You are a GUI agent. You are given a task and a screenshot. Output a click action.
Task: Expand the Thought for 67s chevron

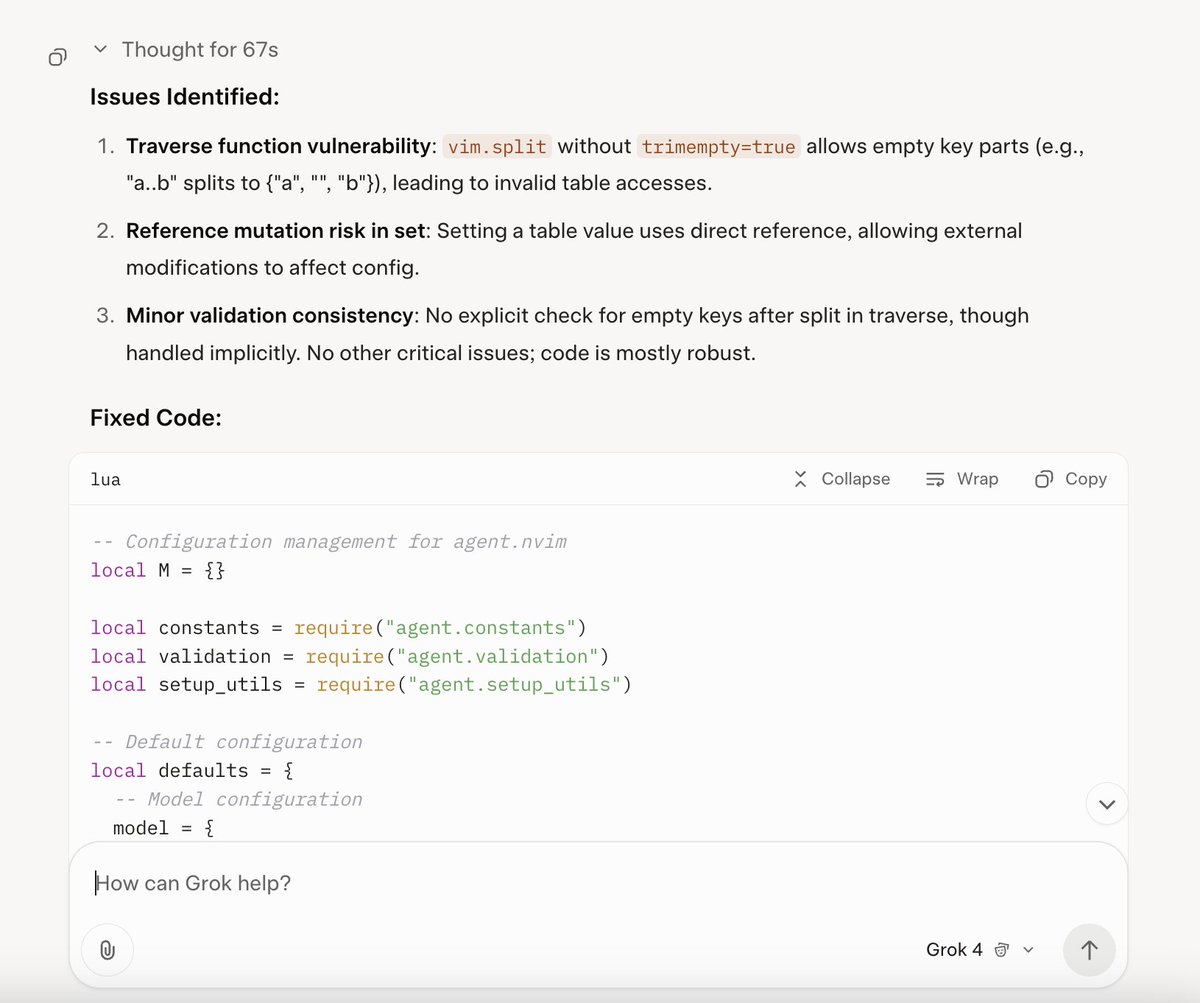click(100, 49)
